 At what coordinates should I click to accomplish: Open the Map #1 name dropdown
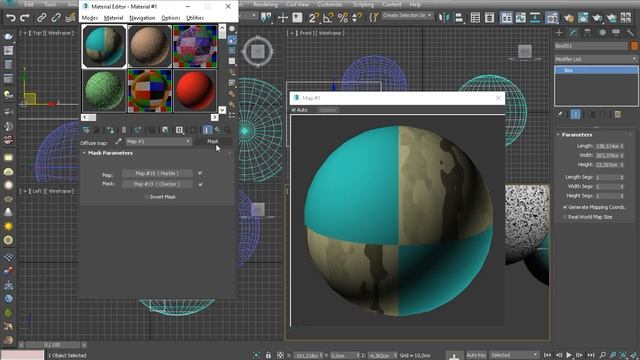[x=158, y=142]
